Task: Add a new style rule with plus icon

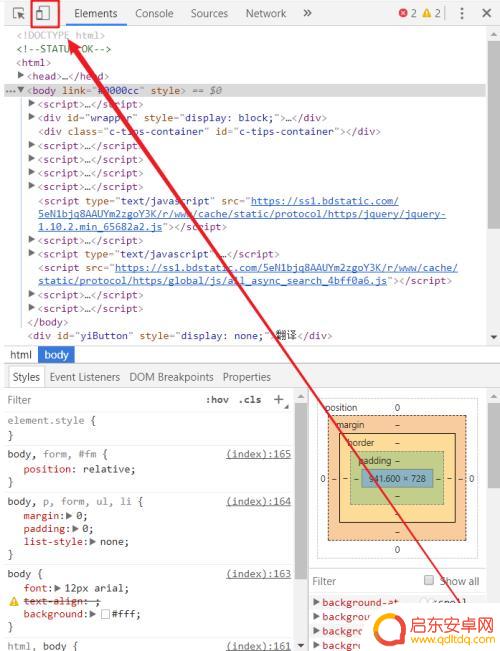Action: [x=279, y=399]
